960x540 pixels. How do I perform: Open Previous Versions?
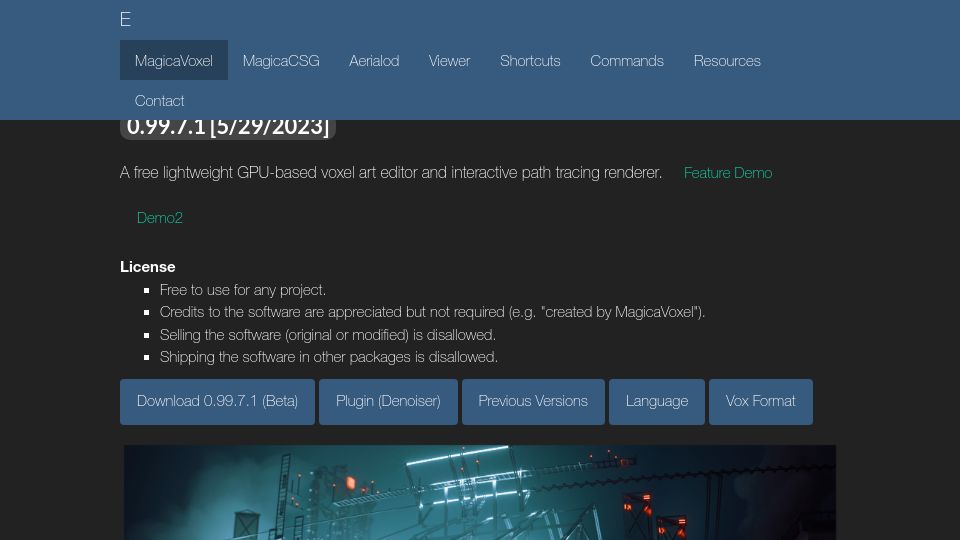click(x=533, y=402)
